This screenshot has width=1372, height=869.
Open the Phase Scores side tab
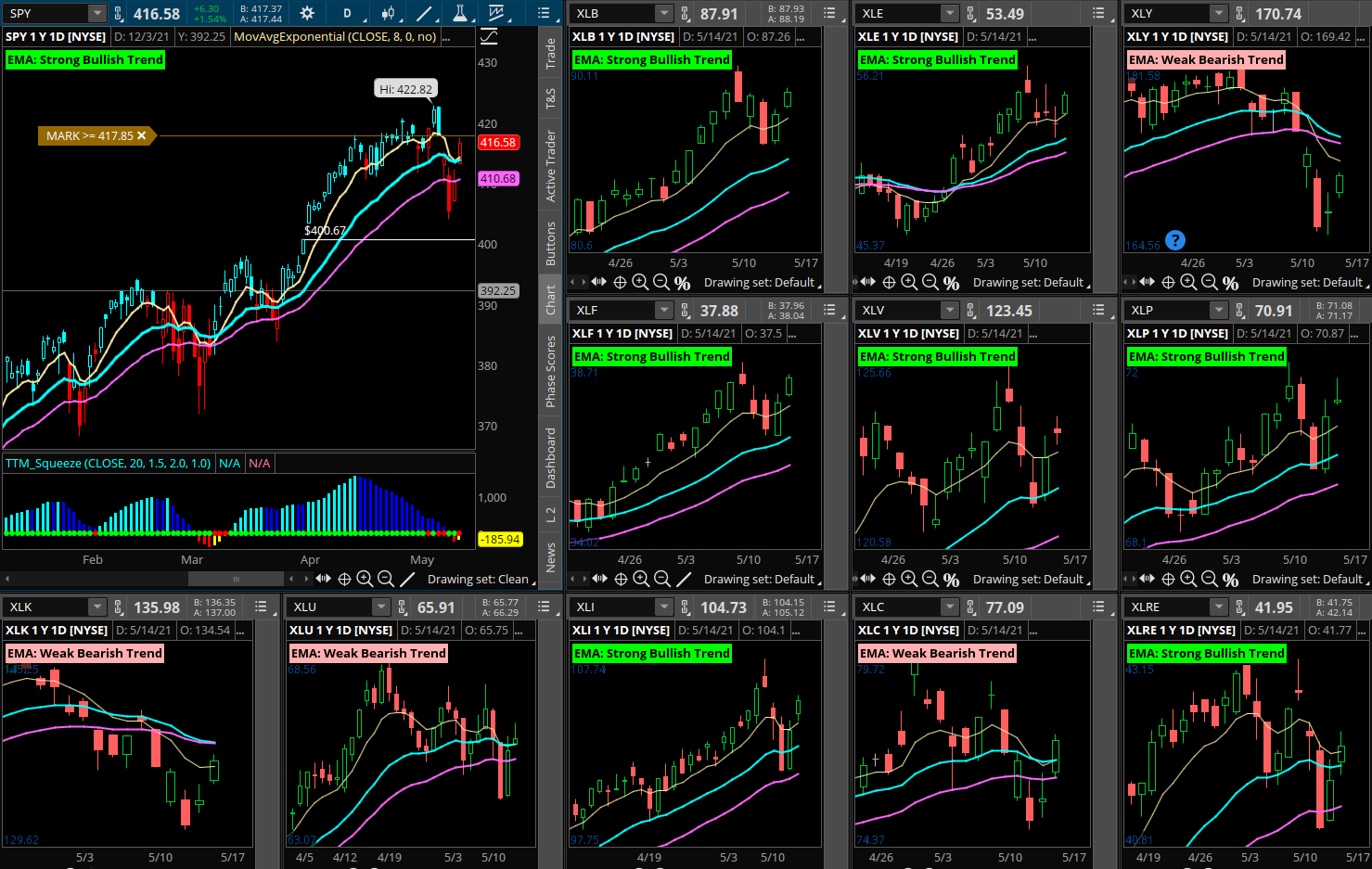click(551, 372)
